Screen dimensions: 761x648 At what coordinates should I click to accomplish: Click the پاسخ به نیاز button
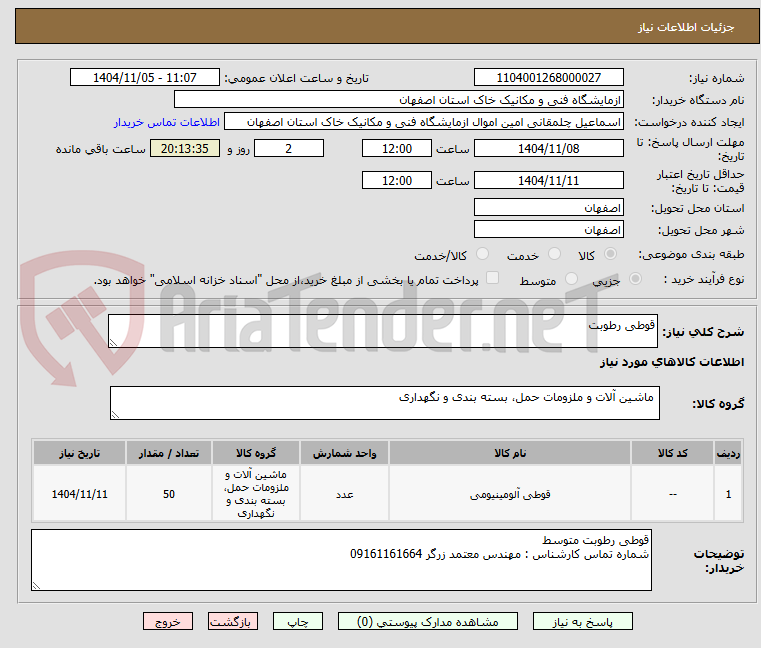(x=582, y=621)
